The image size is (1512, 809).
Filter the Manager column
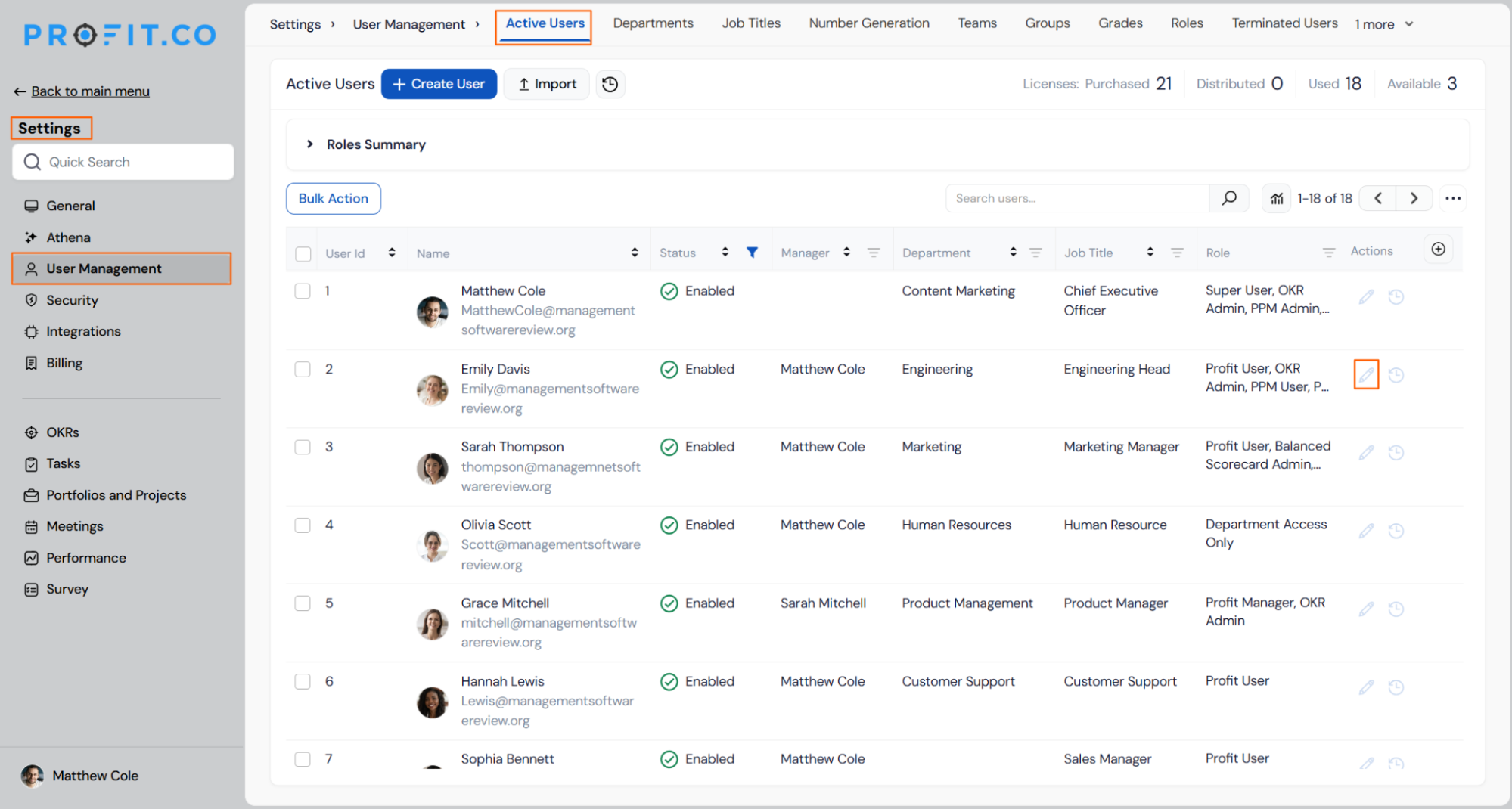click(873, 253)
